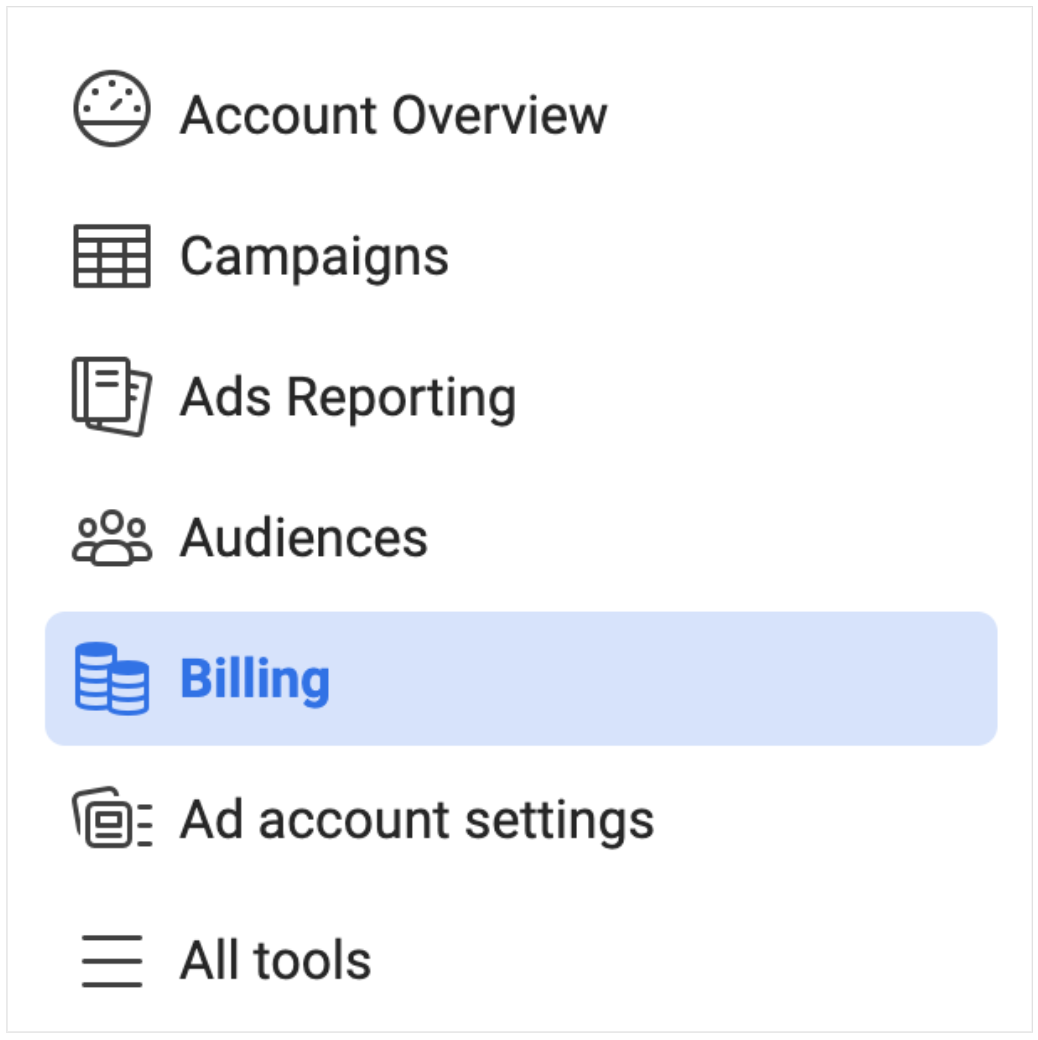Viewport: 1038px width, 1040px height.
Task: Select the Campaigns text label
Action: click(x=314, y=257)
